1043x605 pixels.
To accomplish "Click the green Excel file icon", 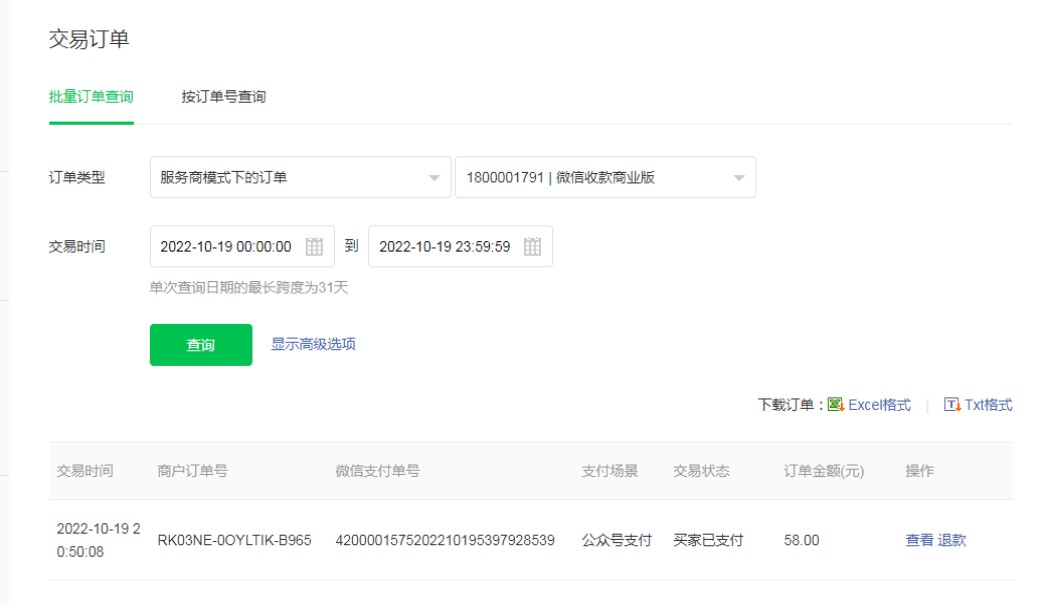I will click(836, 405).
